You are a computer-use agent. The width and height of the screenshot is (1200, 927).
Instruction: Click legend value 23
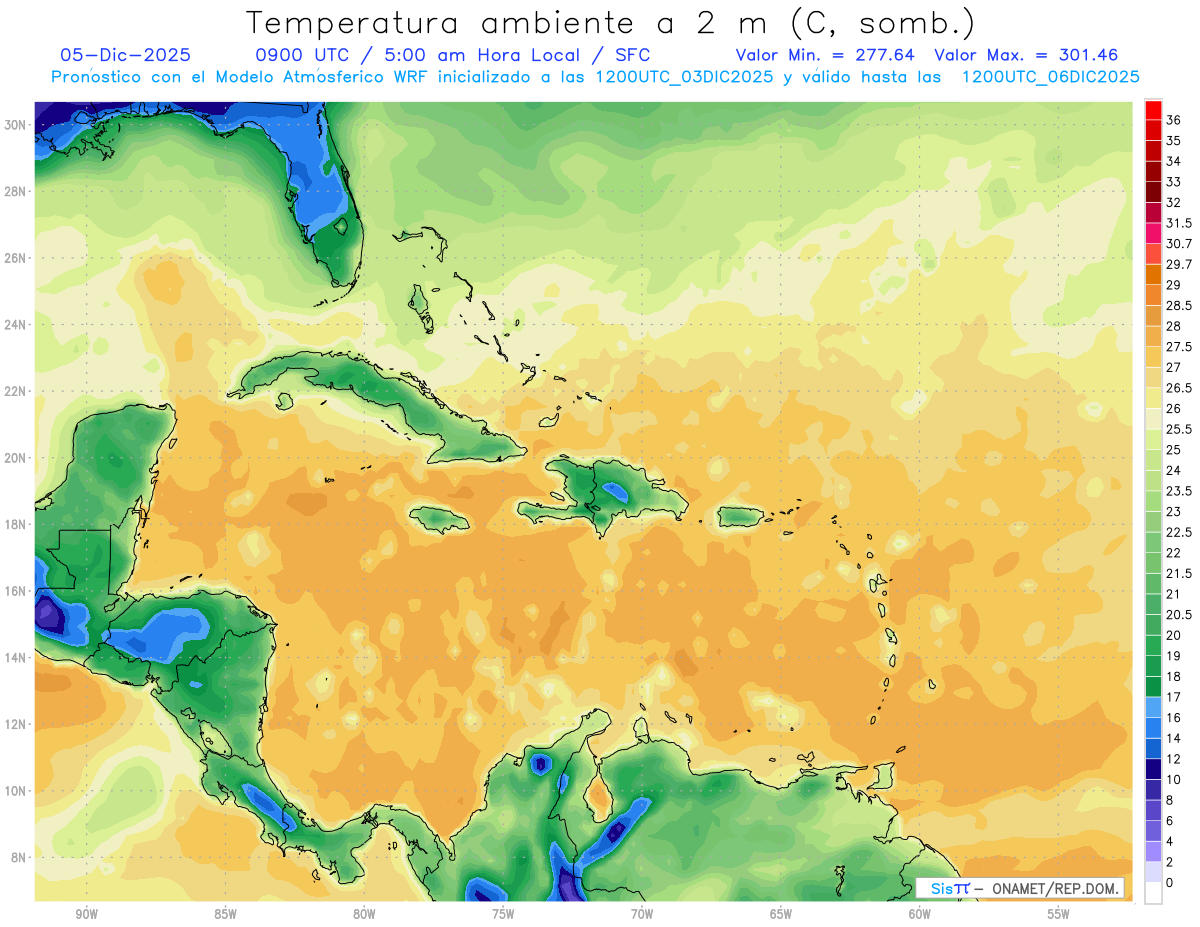tap(1174, 511)
